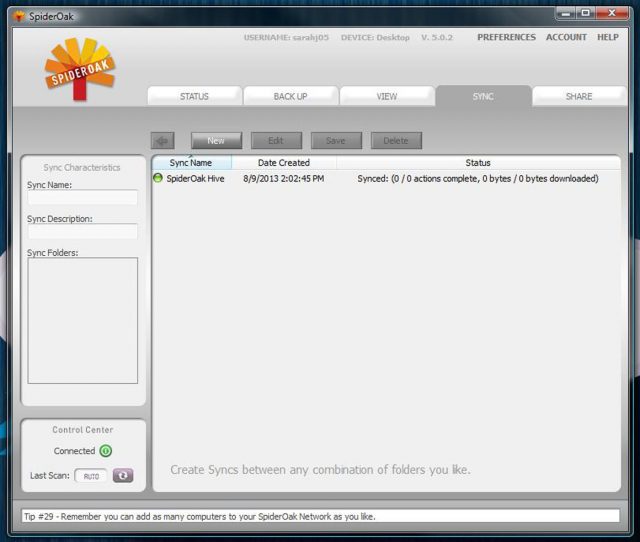Screen dimensions: 640x542
Task: Sort by the Date Created column
Action: click(284, 162)
